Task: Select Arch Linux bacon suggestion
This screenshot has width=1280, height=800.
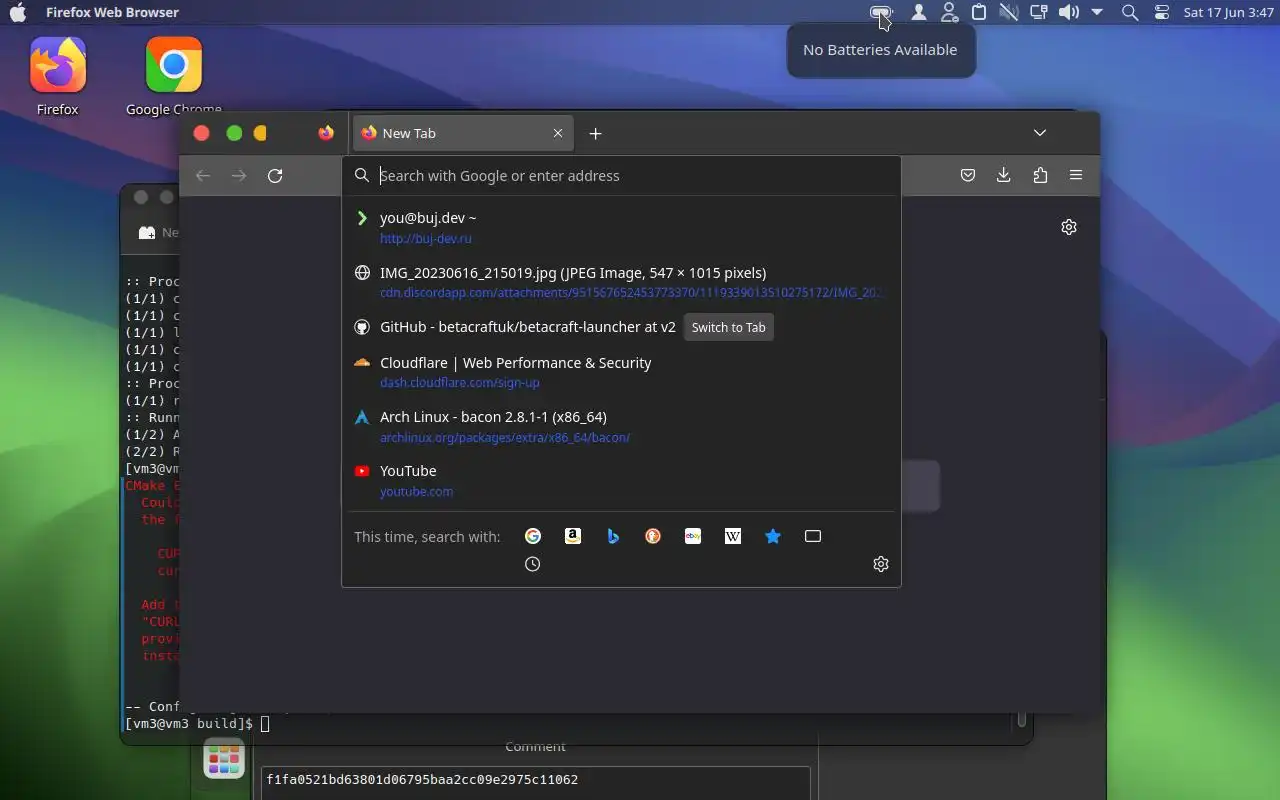Action: tap(621, 426)
